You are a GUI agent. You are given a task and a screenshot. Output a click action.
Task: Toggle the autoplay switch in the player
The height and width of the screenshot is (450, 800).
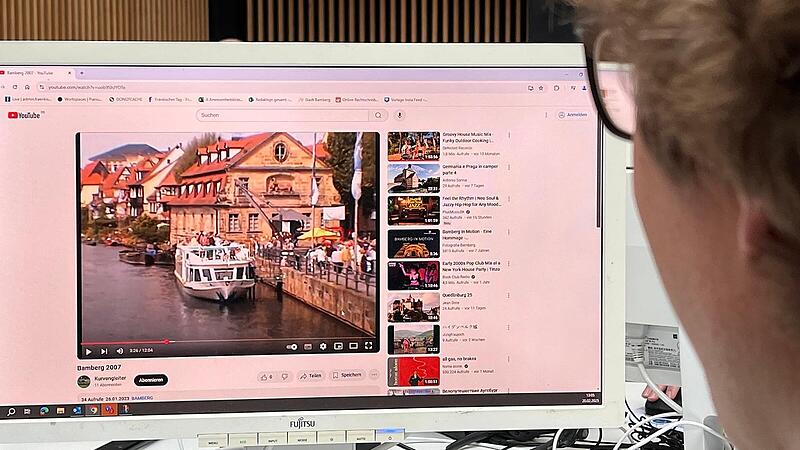point(292,347)
